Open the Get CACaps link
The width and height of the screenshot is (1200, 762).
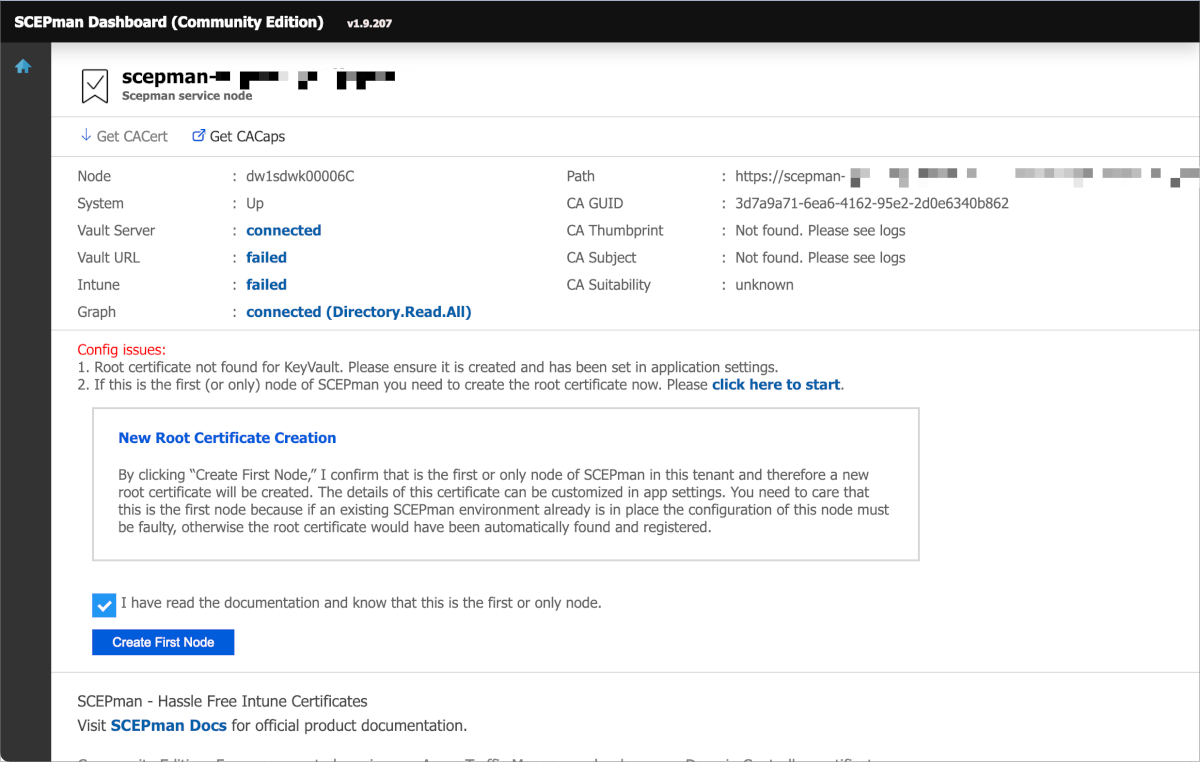pos(247,136)
